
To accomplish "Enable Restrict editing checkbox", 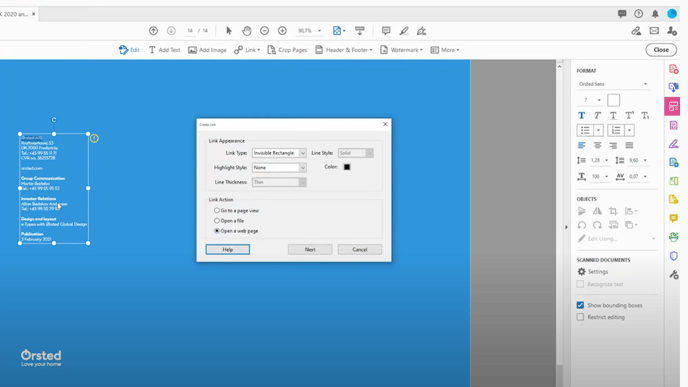I will (x=580, y=317).
